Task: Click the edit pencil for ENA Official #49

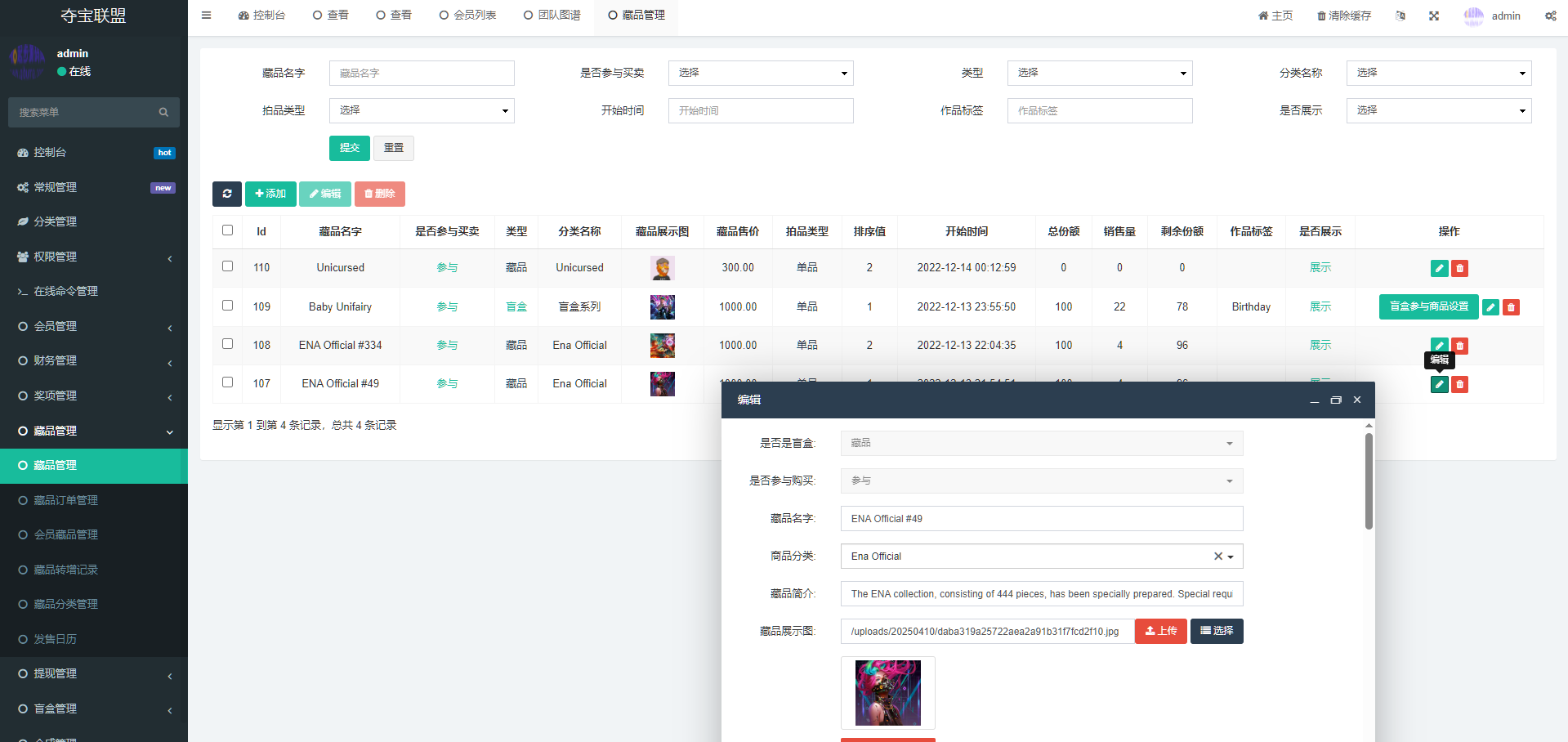Action: [x=1440, y=384]
